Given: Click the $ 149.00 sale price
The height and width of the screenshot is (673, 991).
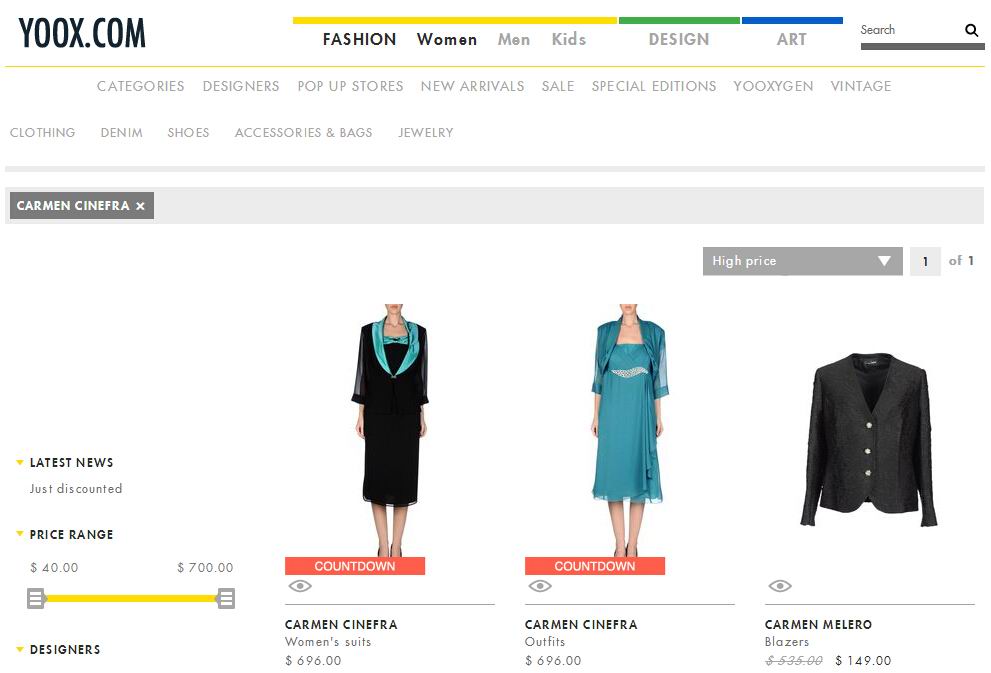Looking at the screenshot, I should [x=863, y=660].
